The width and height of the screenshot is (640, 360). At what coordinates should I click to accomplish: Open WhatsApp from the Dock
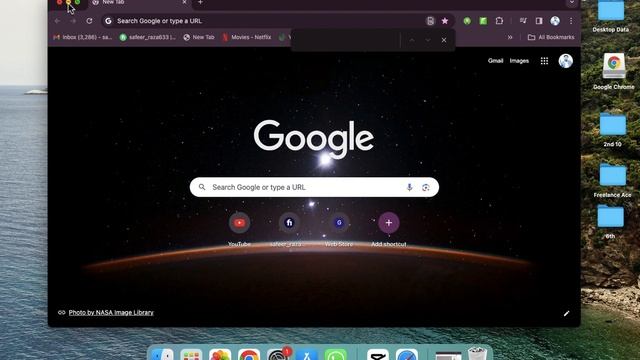[336, 354]
